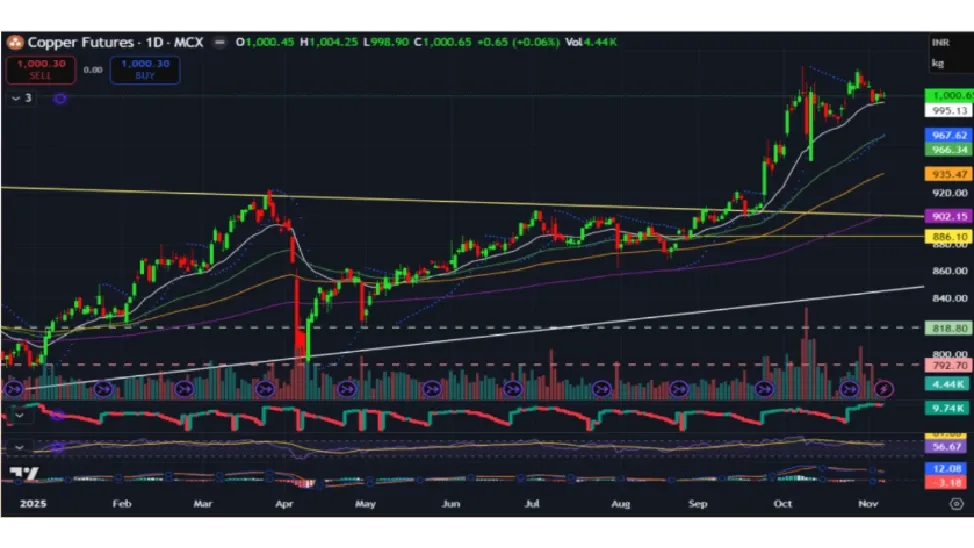The width and height of the screenshot is (974, 548).
Task: Click the Oct label on time axis
Action: 782,504
